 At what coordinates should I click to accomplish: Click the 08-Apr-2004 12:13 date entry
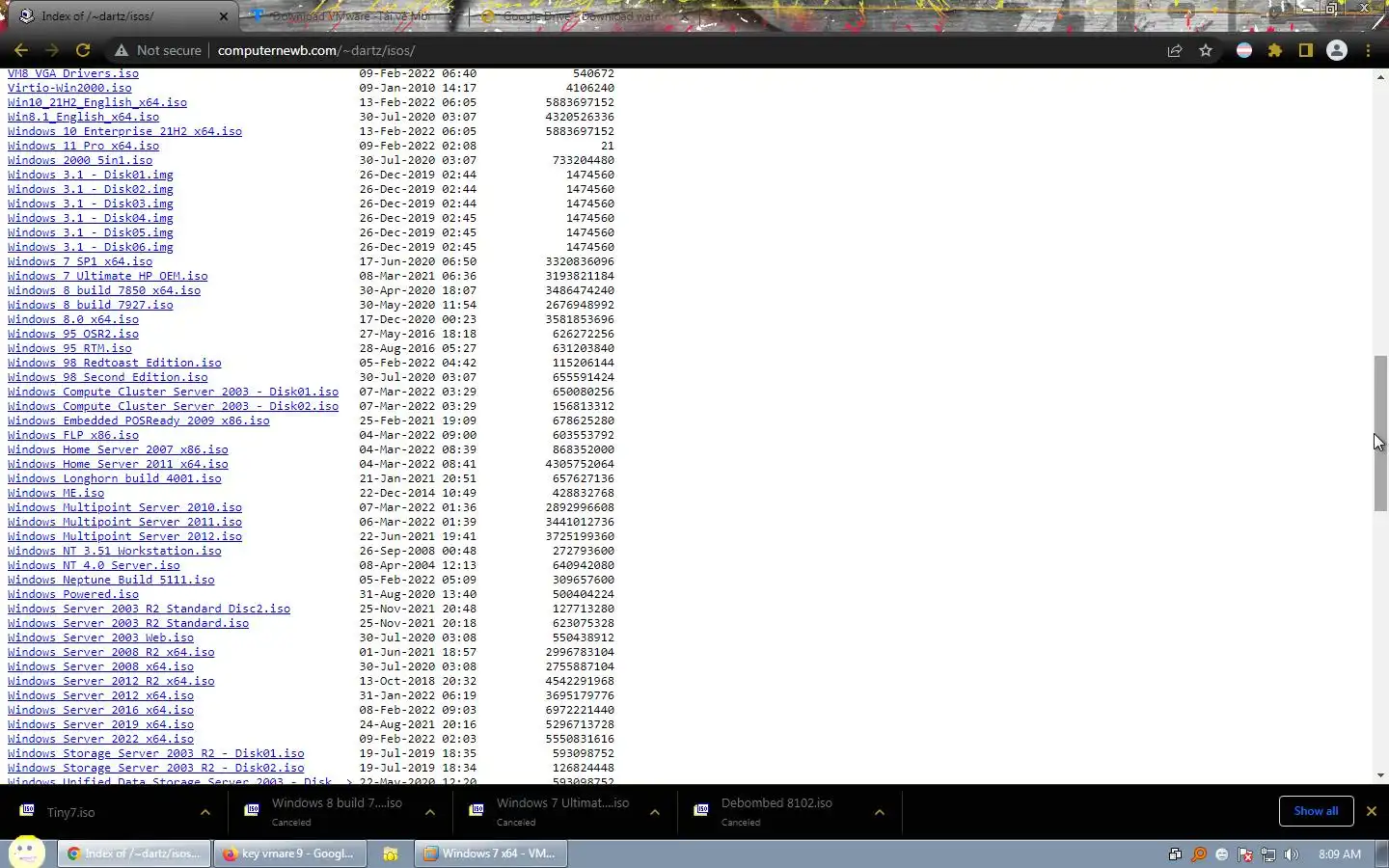tap(418, 565)
